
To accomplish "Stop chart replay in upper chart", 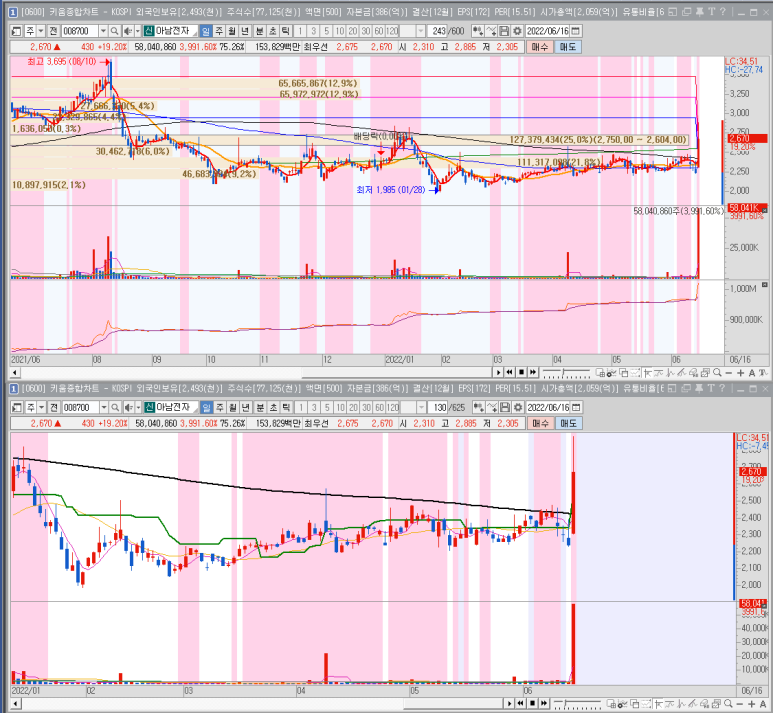I will [x=521, y=372].
